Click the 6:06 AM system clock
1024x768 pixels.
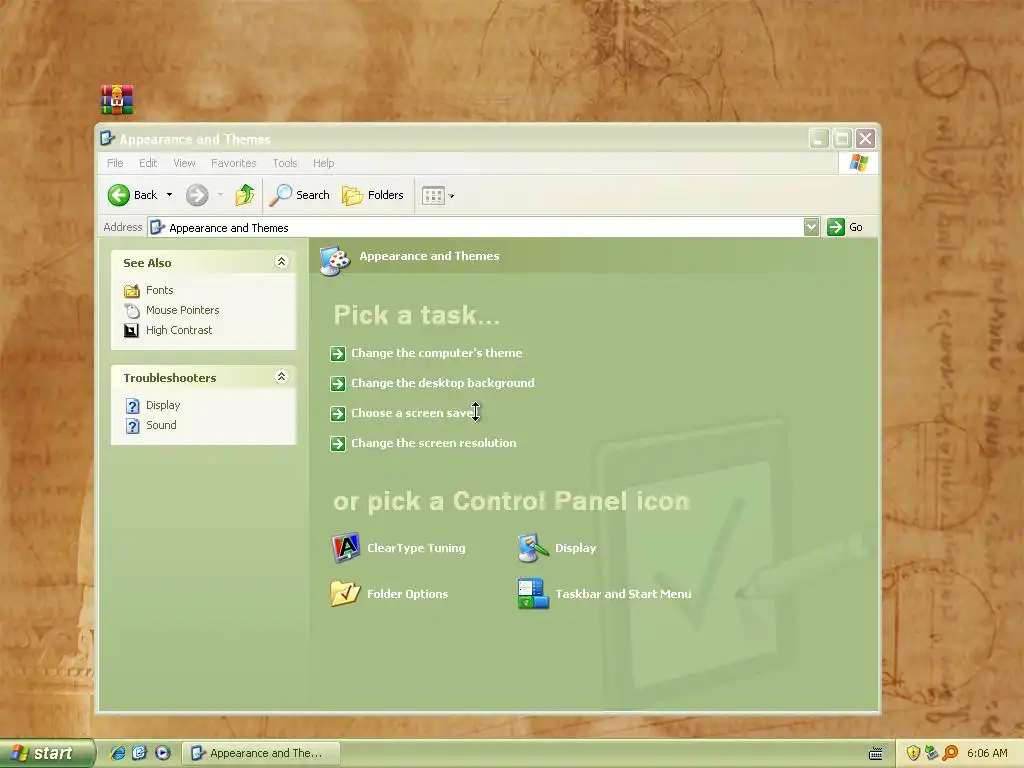point(987,753)
